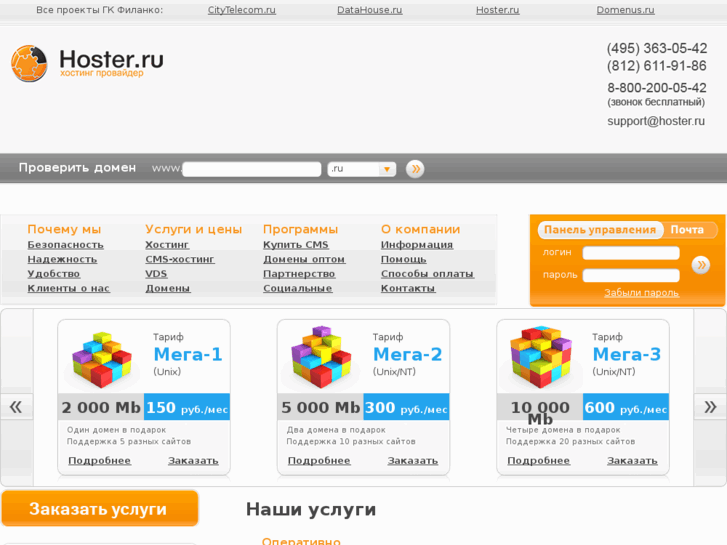Click the Мега-3 tariff title
Screen dimensions: 727x545
(627, 354)
